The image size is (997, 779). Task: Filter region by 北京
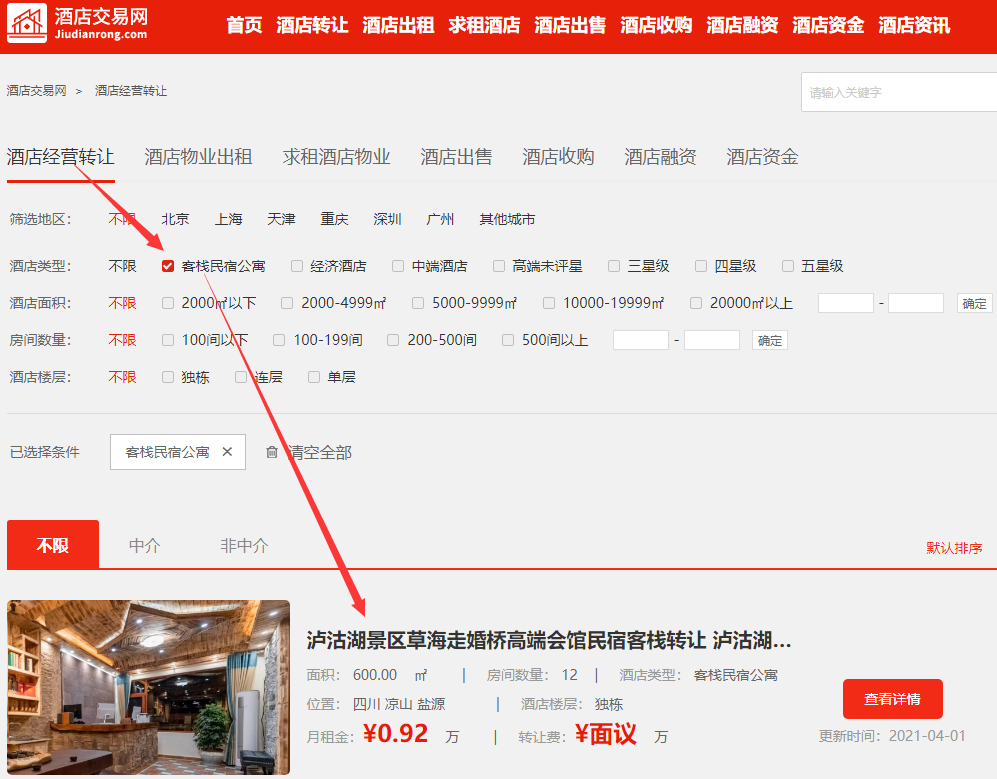[x=175, y=219]
